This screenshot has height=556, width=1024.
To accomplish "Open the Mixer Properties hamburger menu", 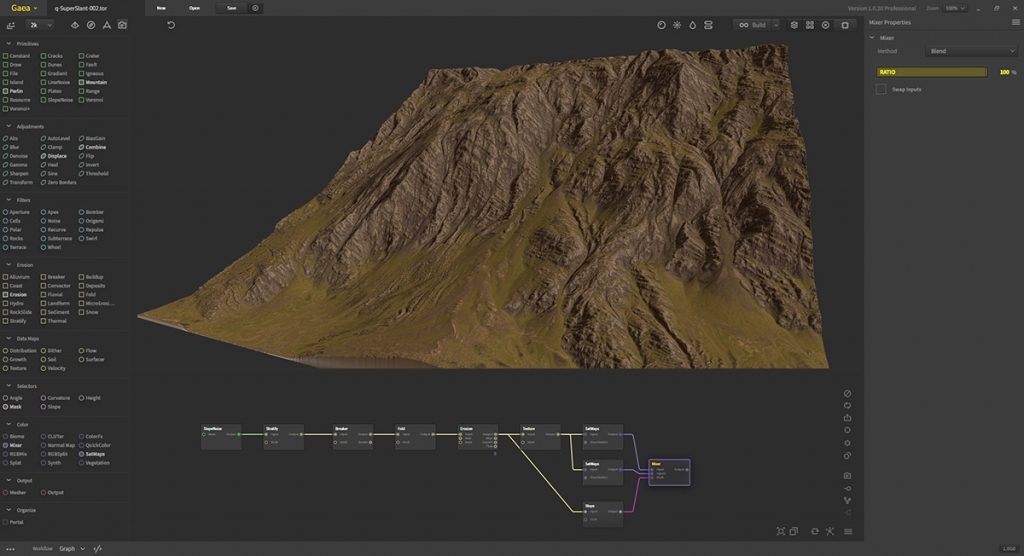I will pos(1016,22).
